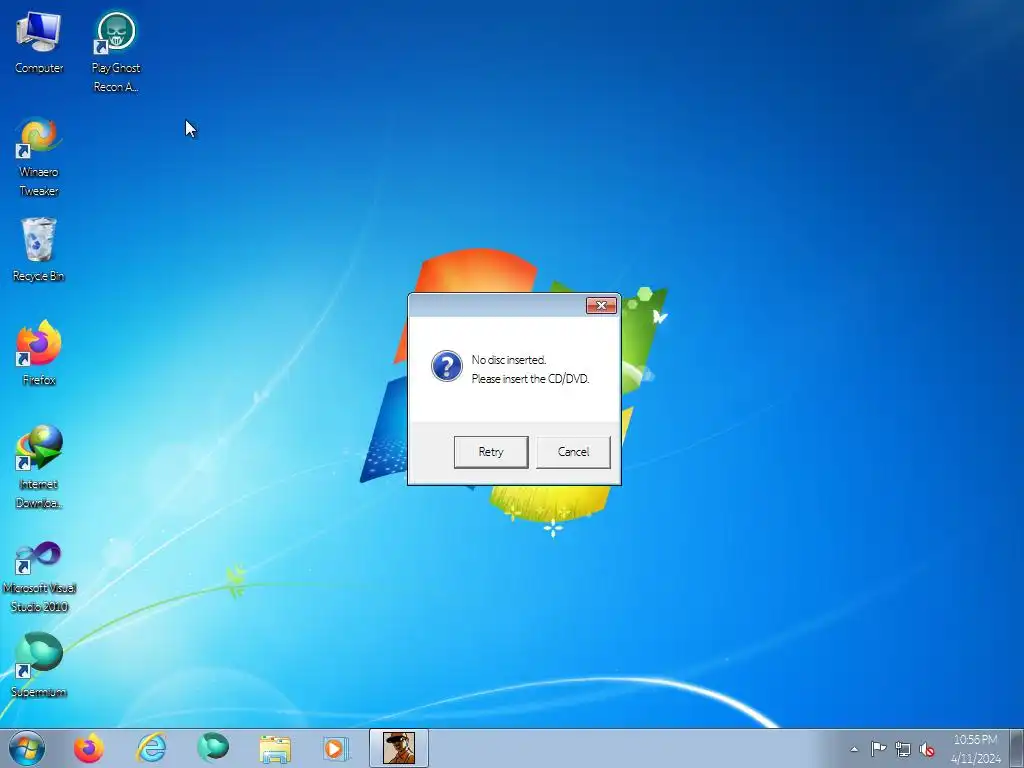Screen dimensions: 1024x768
Task: Open the muted volume tray icon
Action: pos(927,749)
